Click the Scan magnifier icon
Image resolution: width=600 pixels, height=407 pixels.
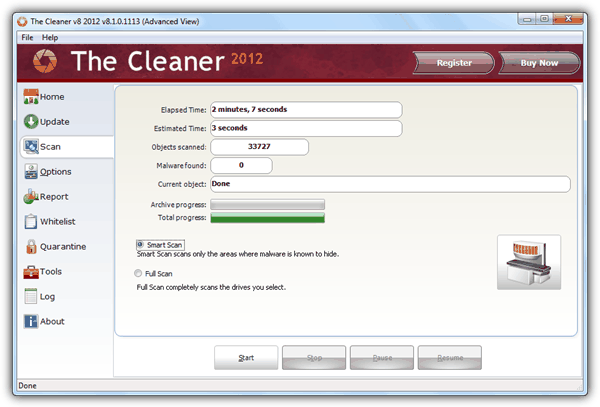click(x=31, y=147)
